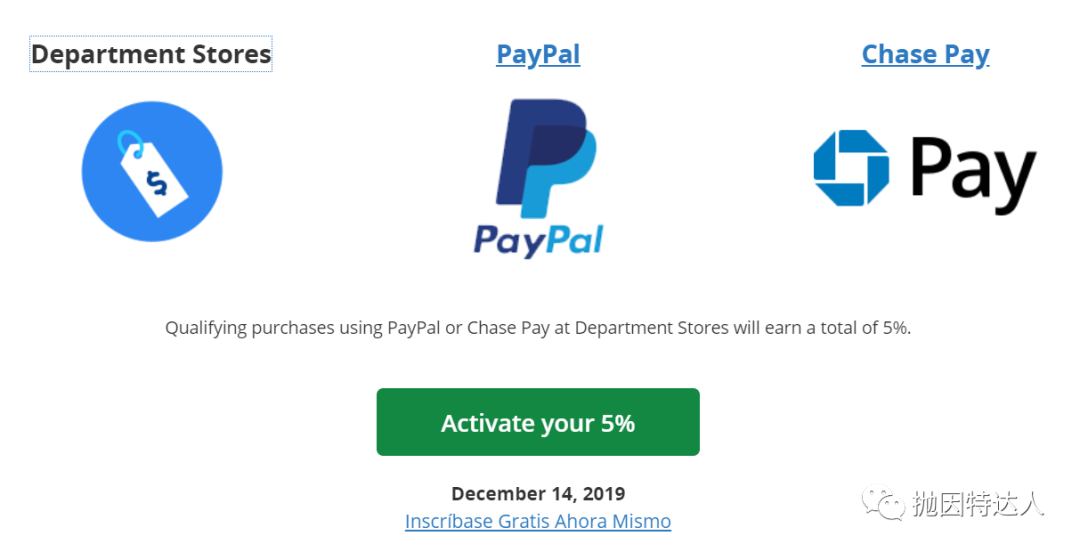Viewport: 1080px width, 552px height.
Task: Click the PayPal wordmark beneath the logo
Action: pos(538,241)
